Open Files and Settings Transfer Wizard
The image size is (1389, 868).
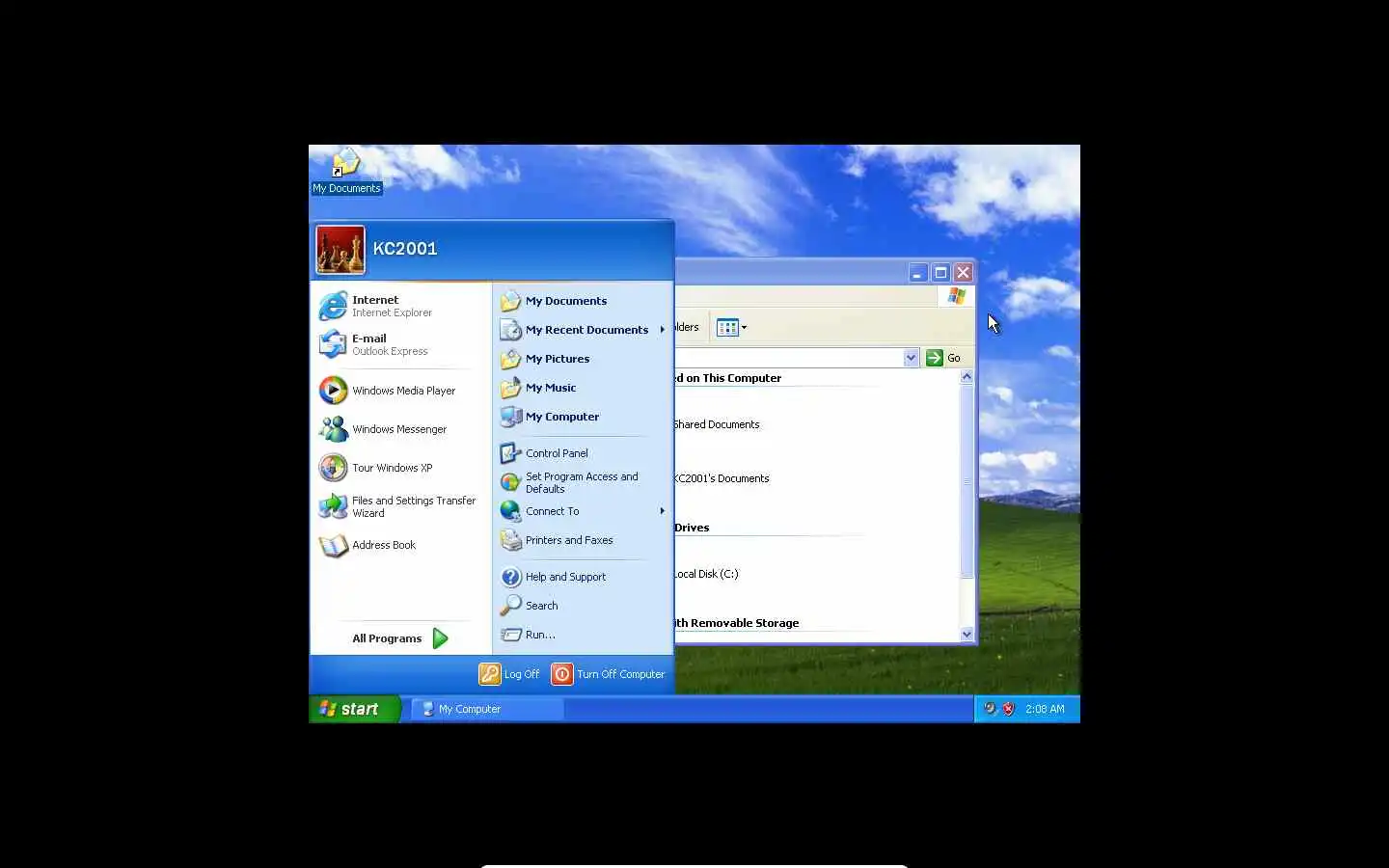coord(400,506)
